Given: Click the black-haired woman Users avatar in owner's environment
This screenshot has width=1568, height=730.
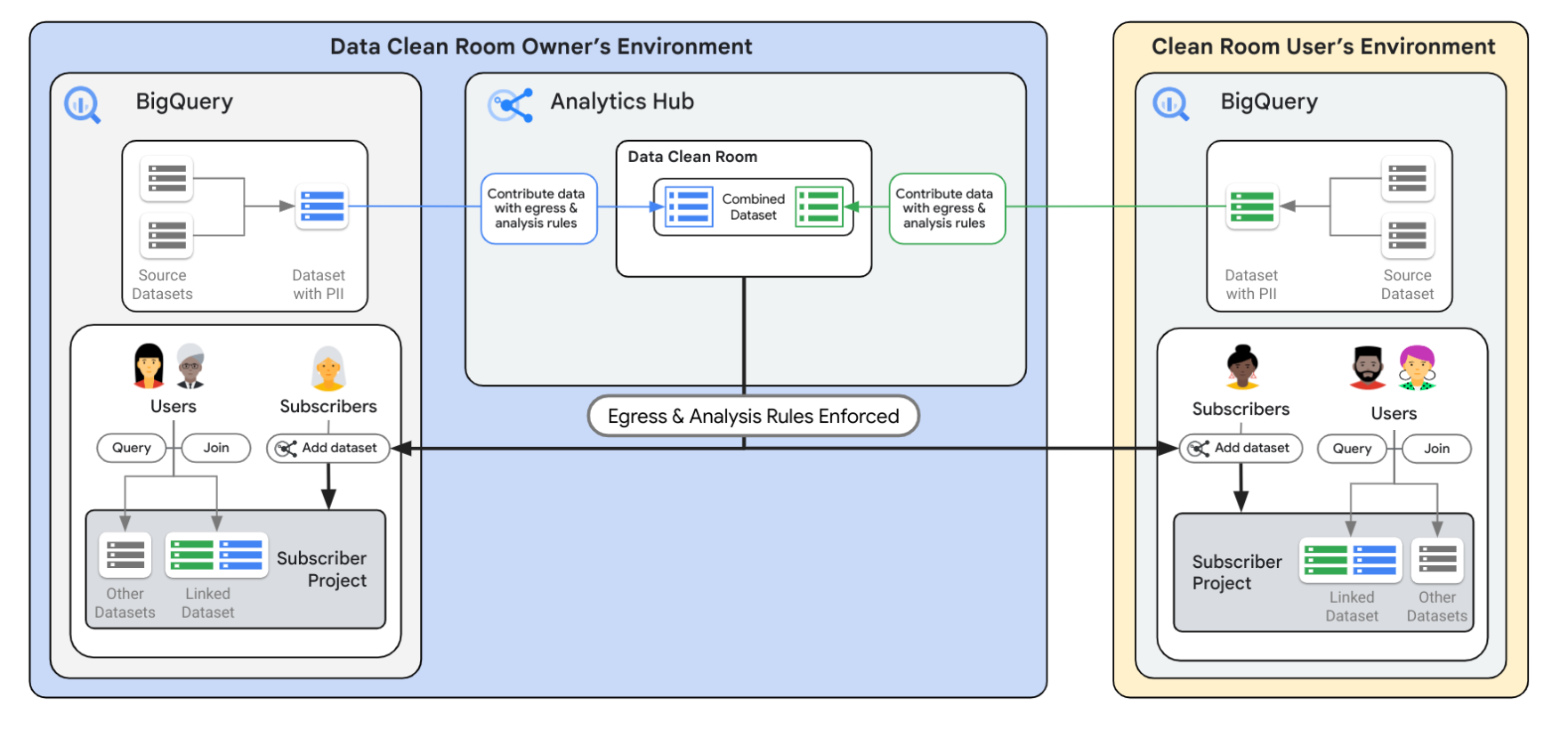Looking at the screenshot, I should (149, 366).
